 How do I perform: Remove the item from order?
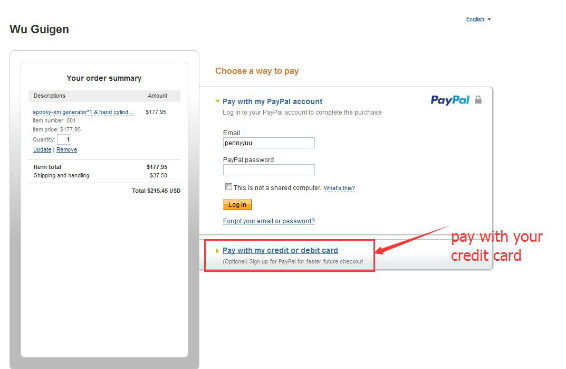tap(67, 149)
